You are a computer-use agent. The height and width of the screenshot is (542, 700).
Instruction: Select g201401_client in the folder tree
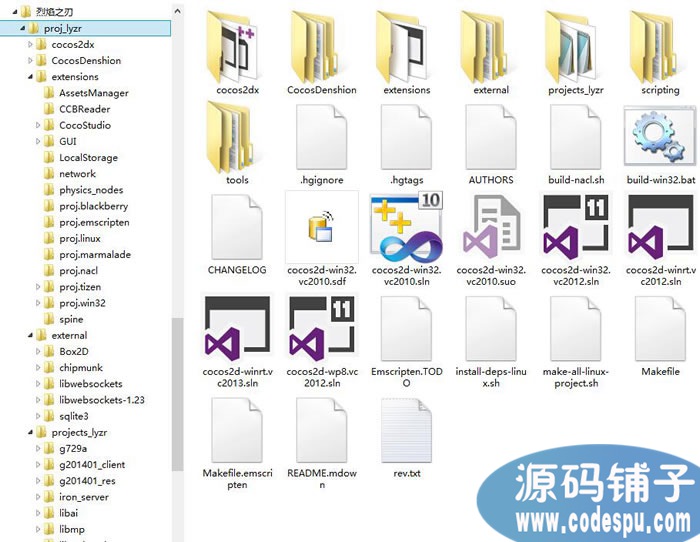(x=92, y=464)
